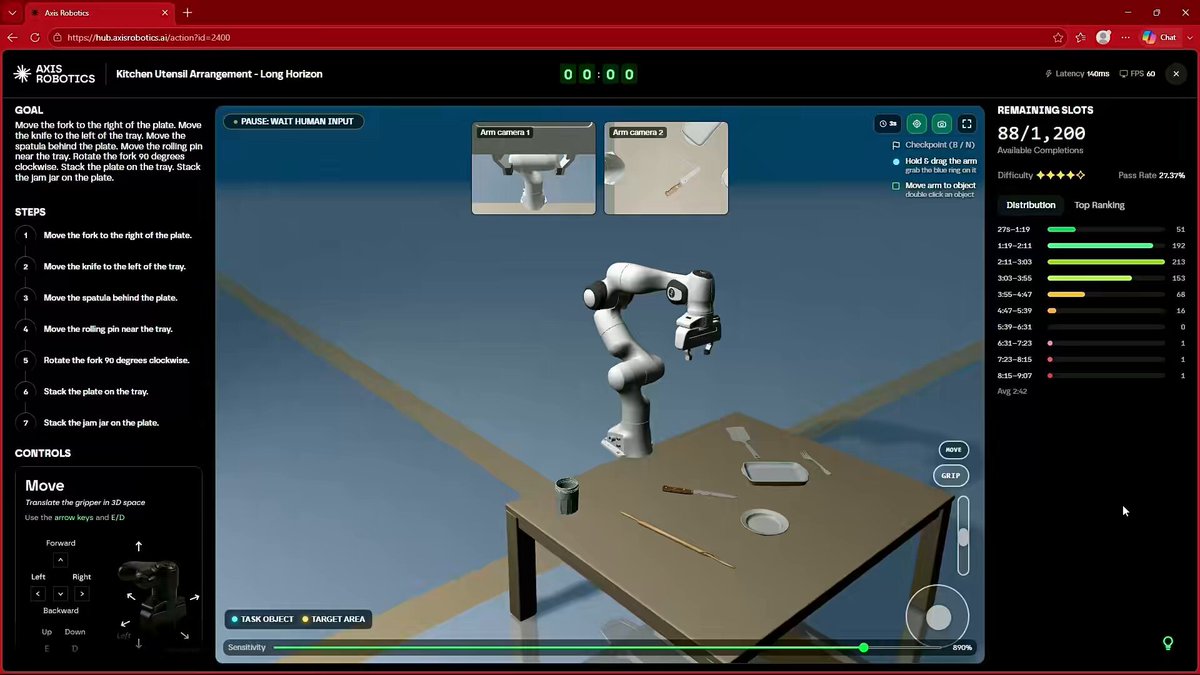Open the browser tab list chevron
The height and width of the screenshot is (675, 1200).
[x=12, y=13]
